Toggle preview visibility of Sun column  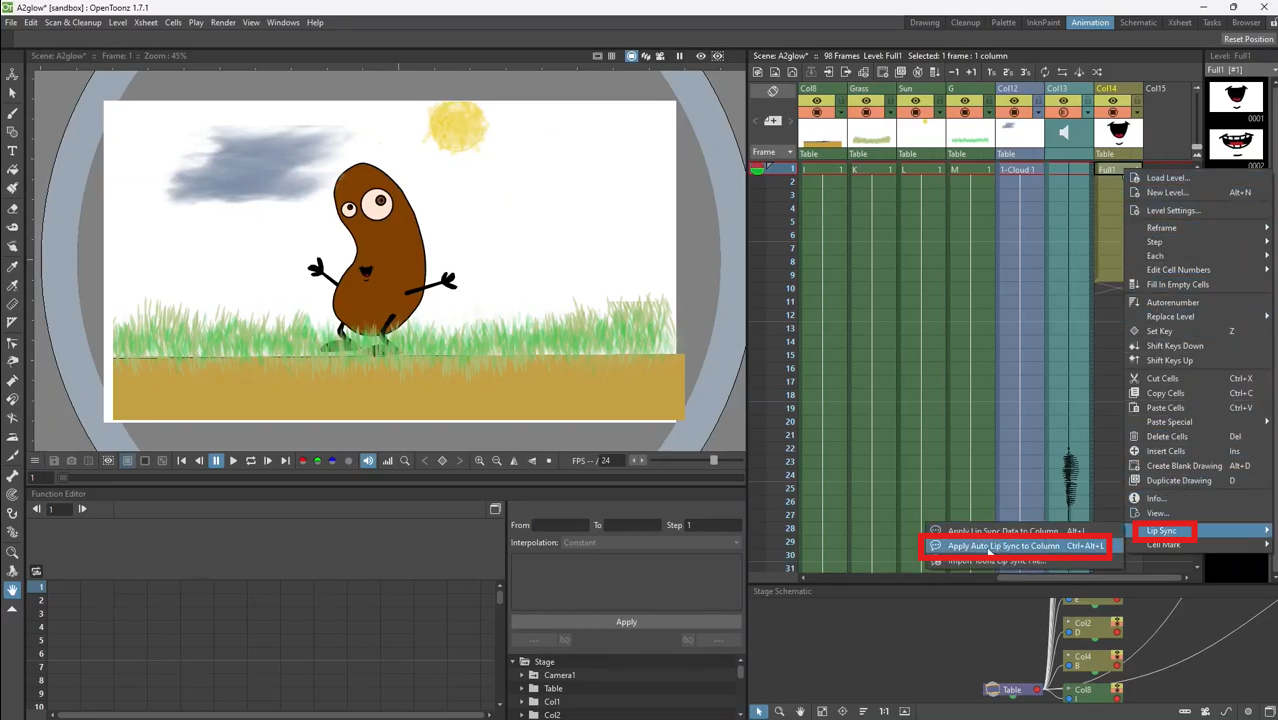click(x=915, y=101)
